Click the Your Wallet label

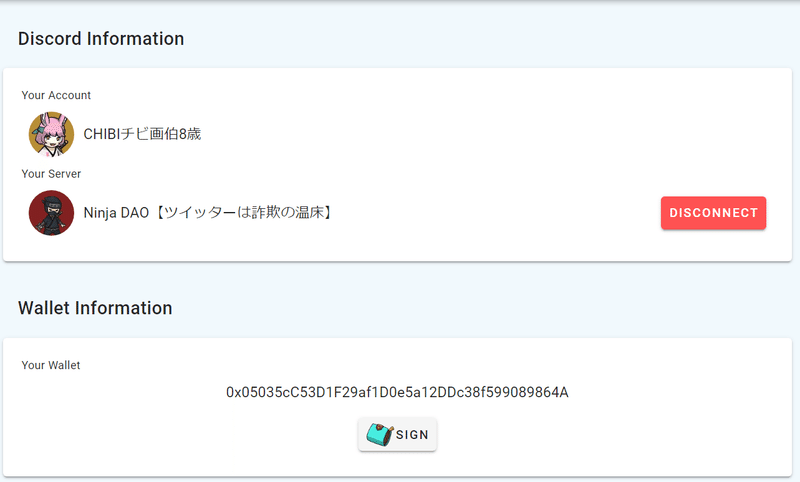coord(51,365)
